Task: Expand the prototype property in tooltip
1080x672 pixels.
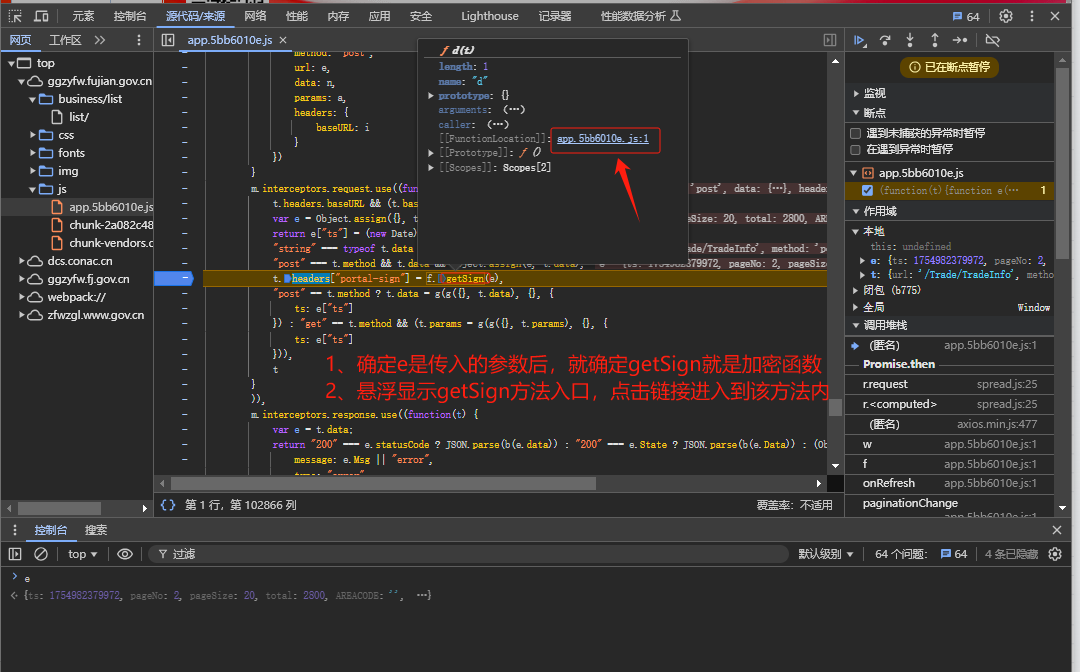Action: pos(431,96)
